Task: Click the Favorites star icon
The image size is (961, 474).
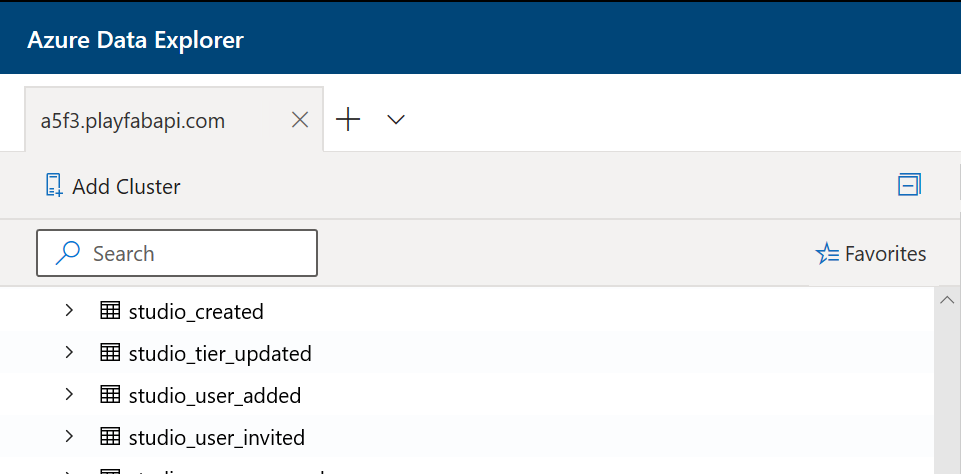Action: (827, 253)
